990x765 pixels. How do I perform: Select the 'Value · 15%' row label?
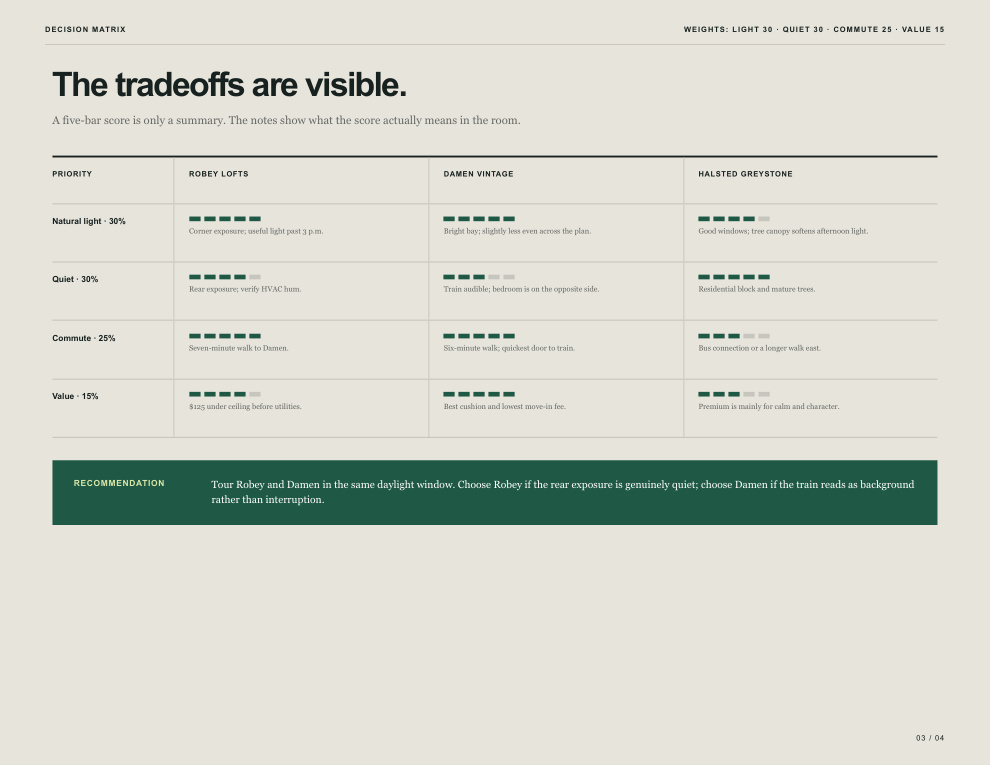75,396
